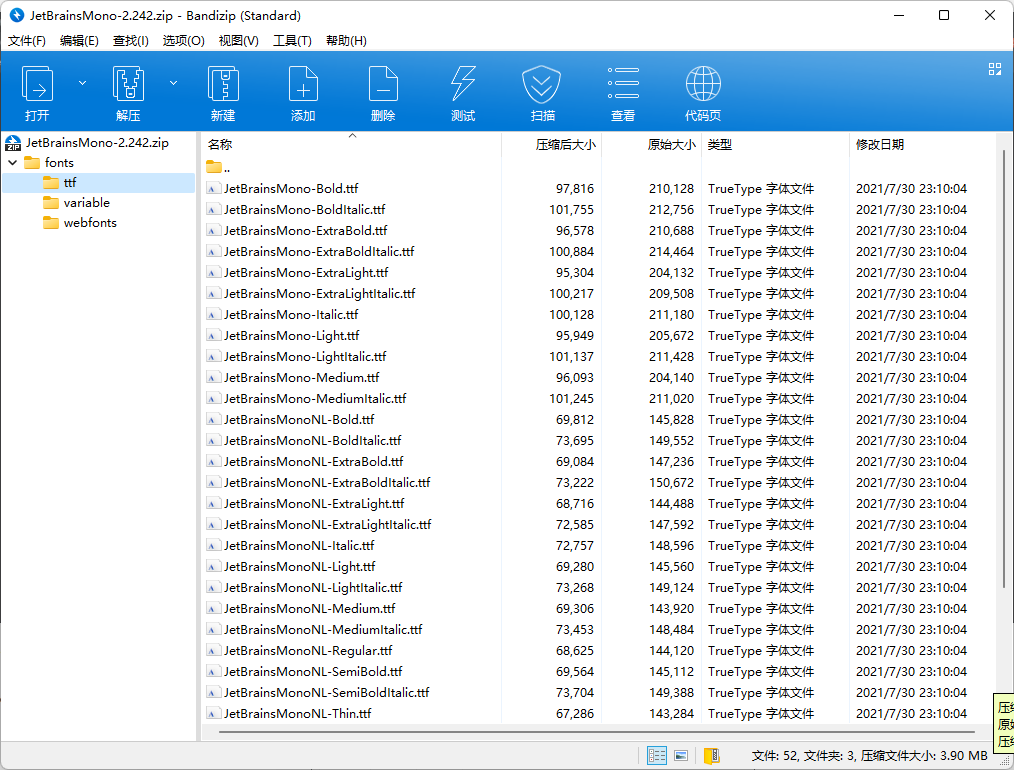
Task: Select the variable folder in the tree
Action: click(x=87, y=202)
